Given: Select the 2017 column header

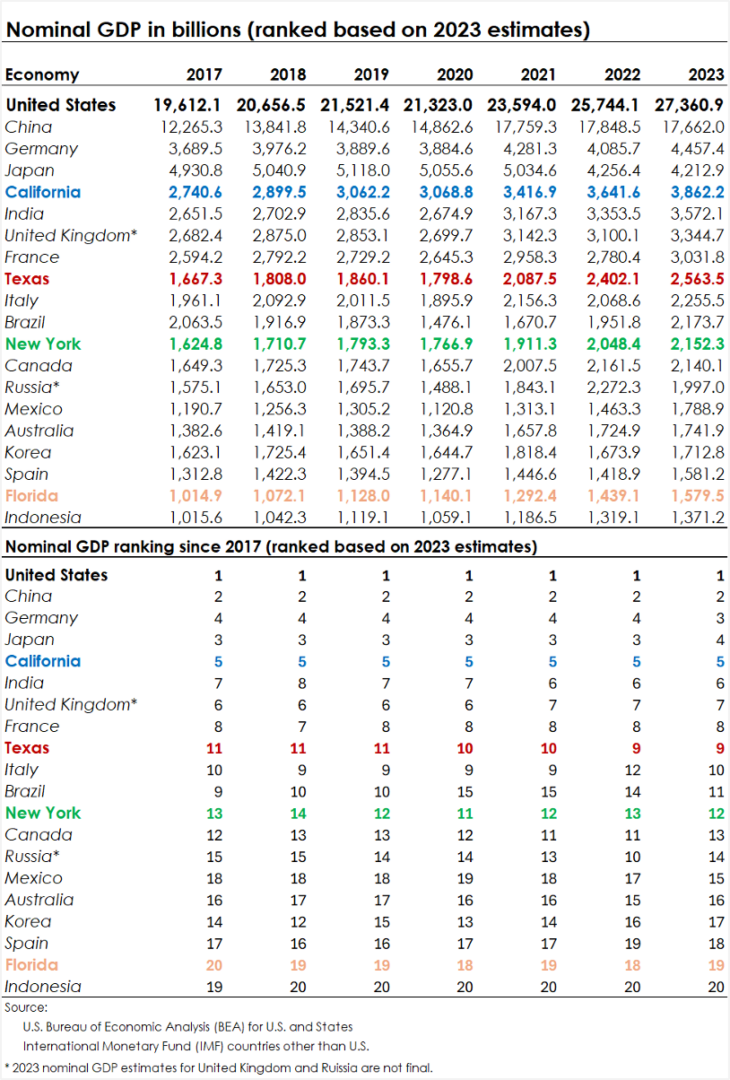Looking at the screenshot, I should click(204, 74).
